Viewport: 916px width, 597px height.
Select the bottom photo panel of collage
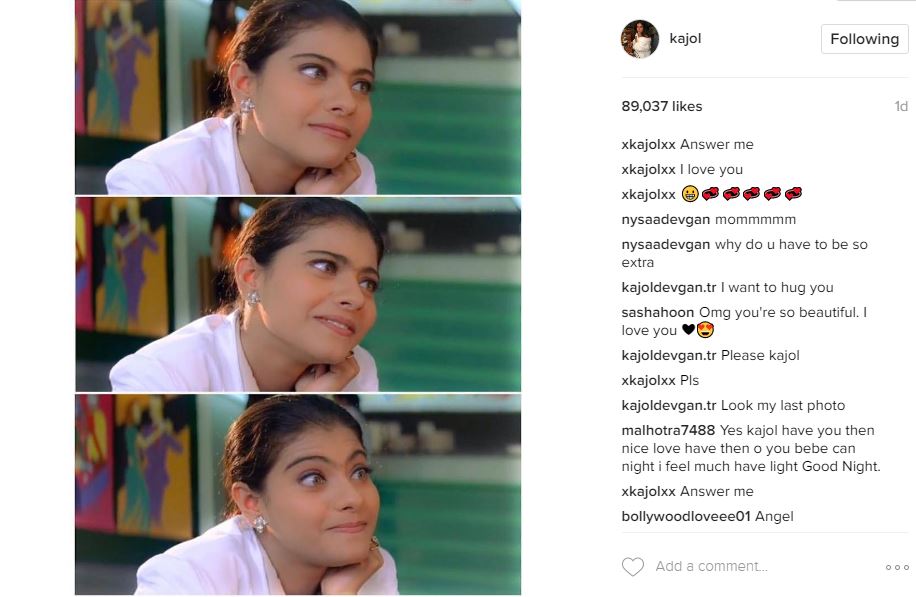click(x=298, y=495)
